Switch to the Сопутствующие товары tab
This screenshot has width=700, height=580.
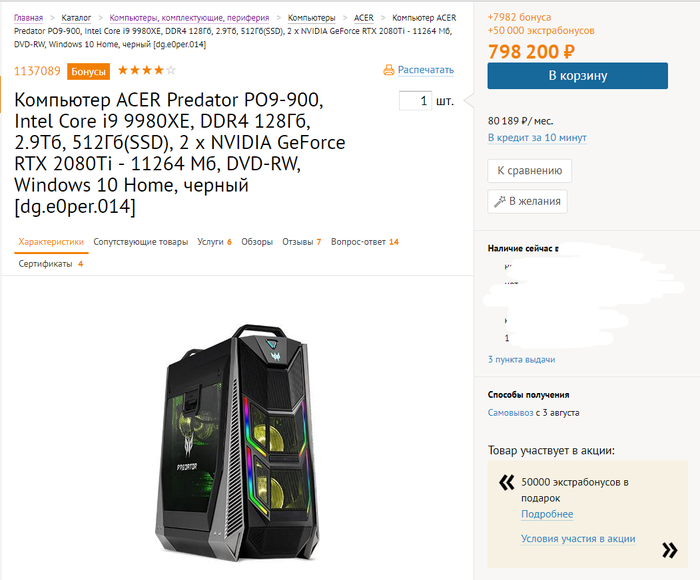(x=140, y=242)
